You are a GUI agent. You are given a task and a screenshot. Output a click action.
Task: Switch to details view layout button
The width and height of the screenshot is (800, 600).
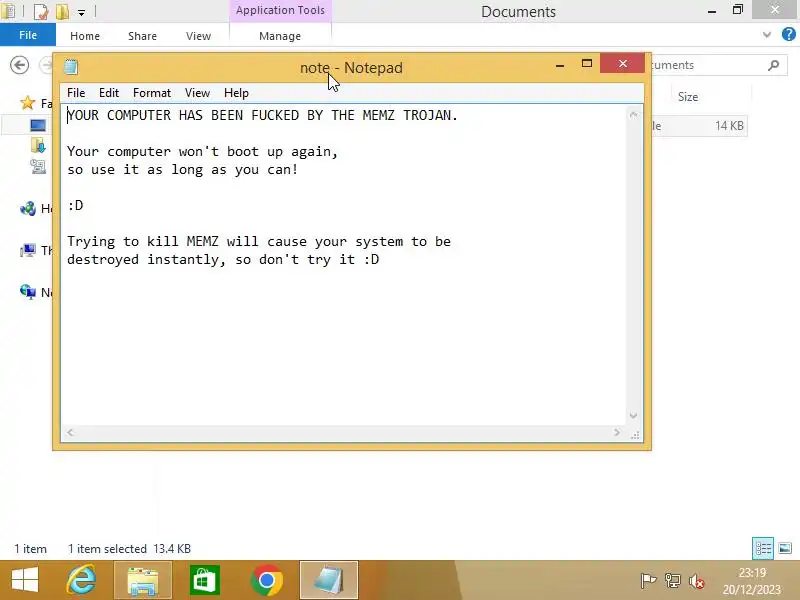[x=763, y=548]
